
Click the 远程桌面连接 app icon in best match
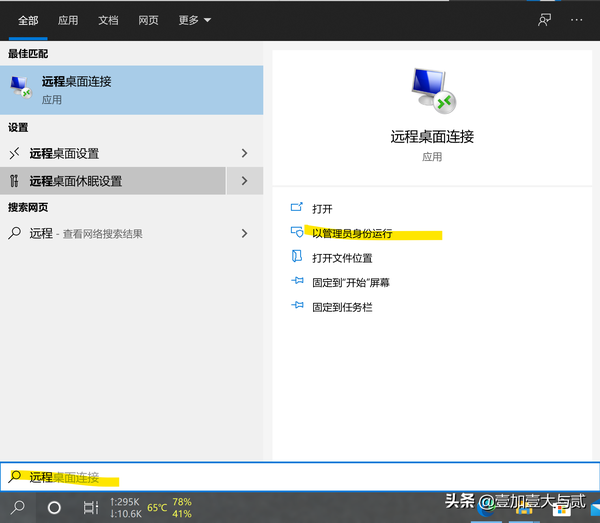[x=20, y=88]
